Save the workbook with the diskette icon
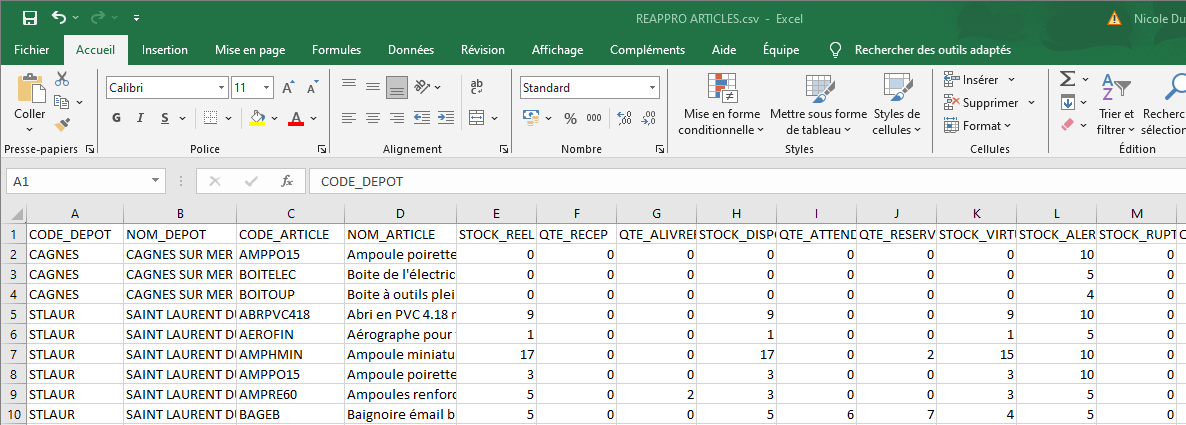 click(29, 18)
